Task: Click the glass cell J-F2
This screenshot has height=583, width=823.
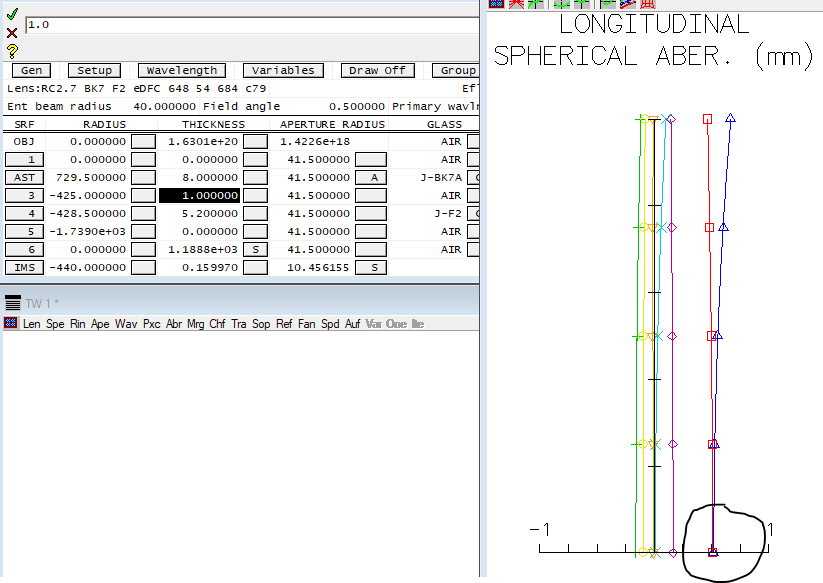Action: [448, 214]
